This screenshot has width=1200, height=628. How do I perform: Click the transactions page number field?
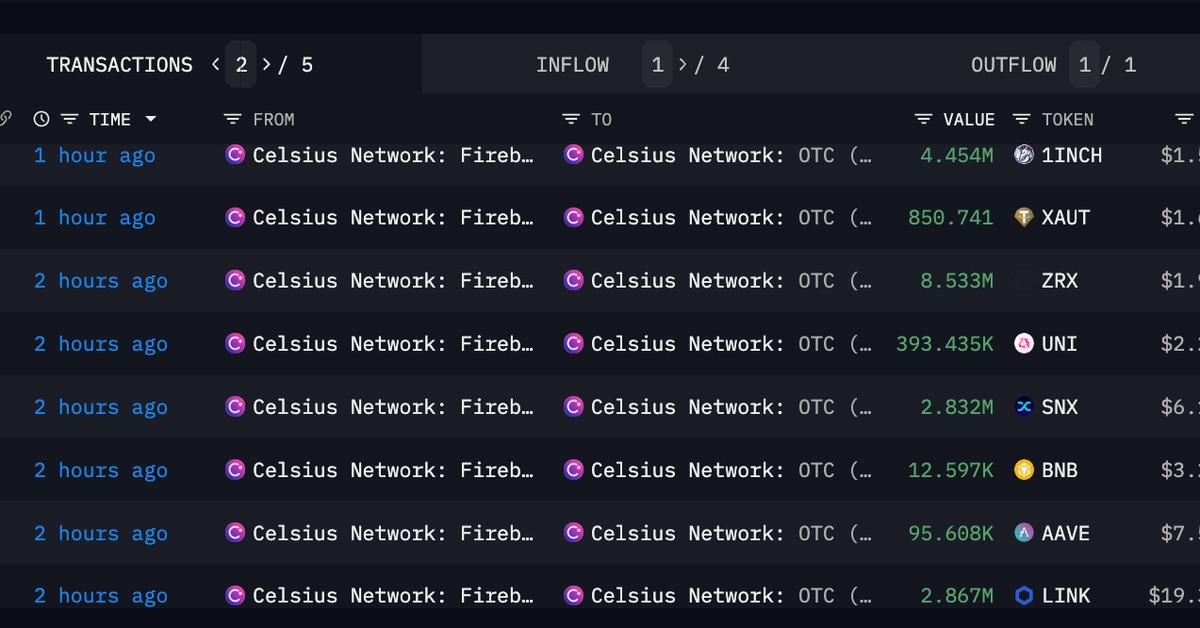(x=241, y=65)
